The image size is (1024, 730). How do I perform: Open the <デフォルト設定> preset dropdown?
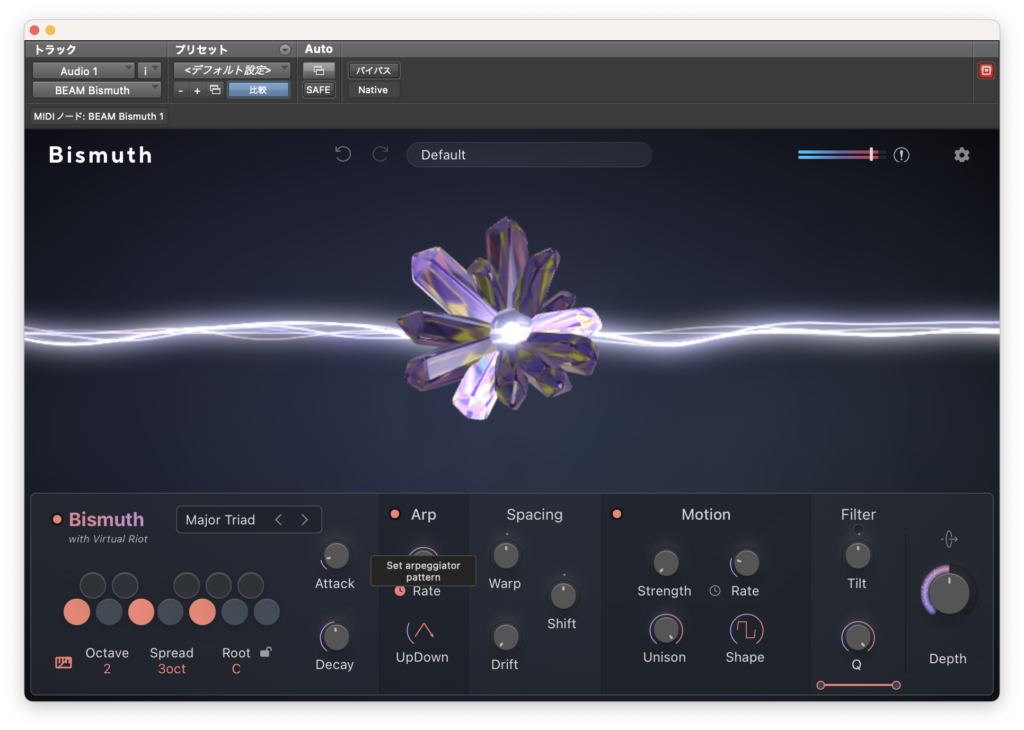click(232, 70)
